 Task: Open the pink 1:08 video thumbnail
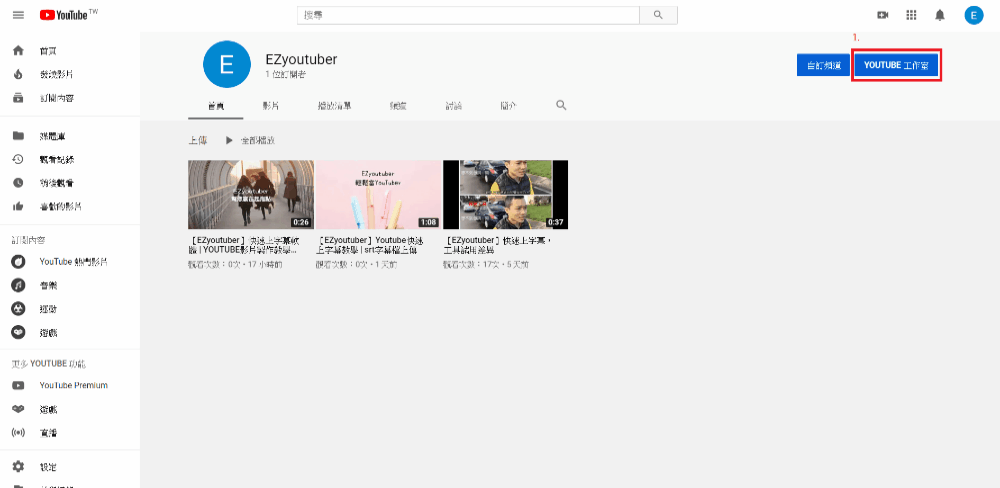point(378,195)
